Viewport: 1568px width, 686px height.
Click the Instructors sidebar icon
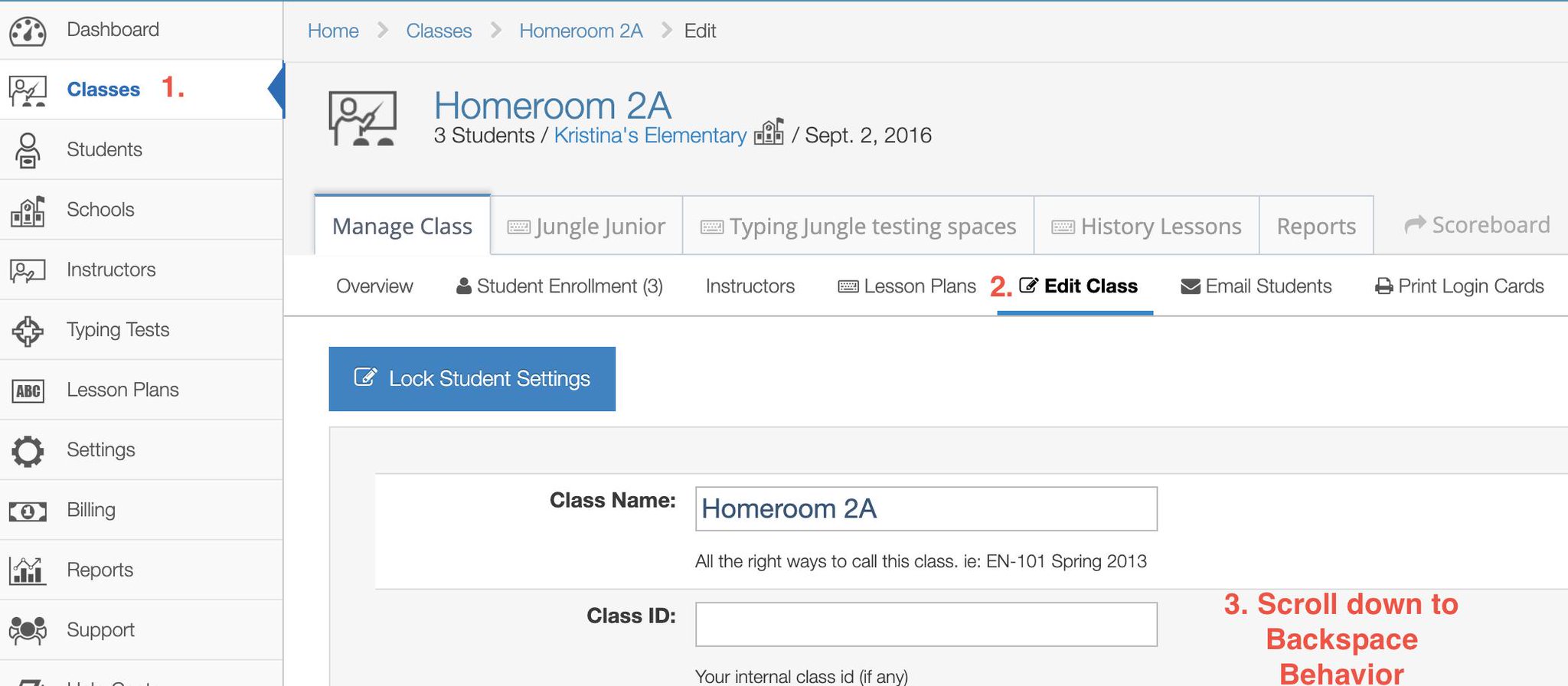pos(28,270)
